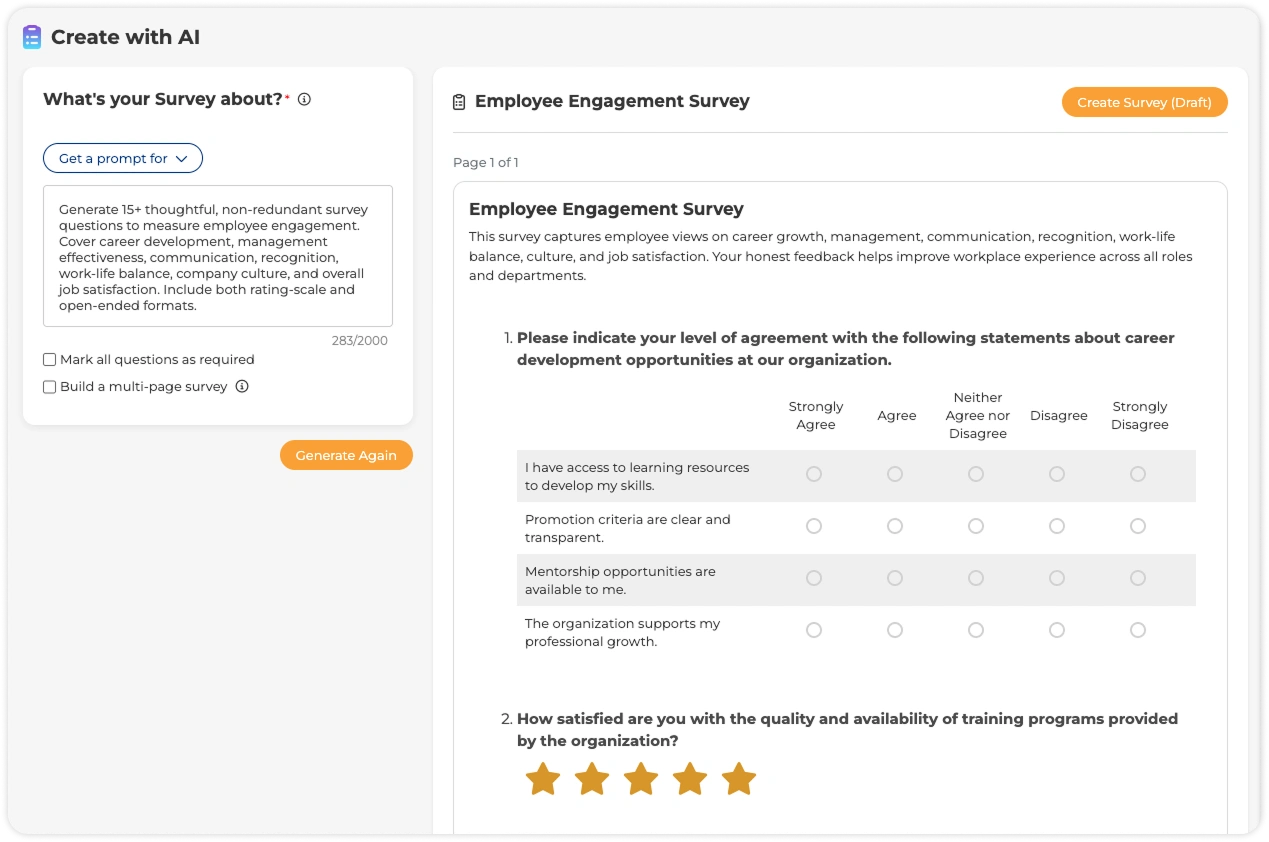This screenshot has height=842, width=1269.
Task: Click the fourth star rating icon
Action: click(690, 778)
